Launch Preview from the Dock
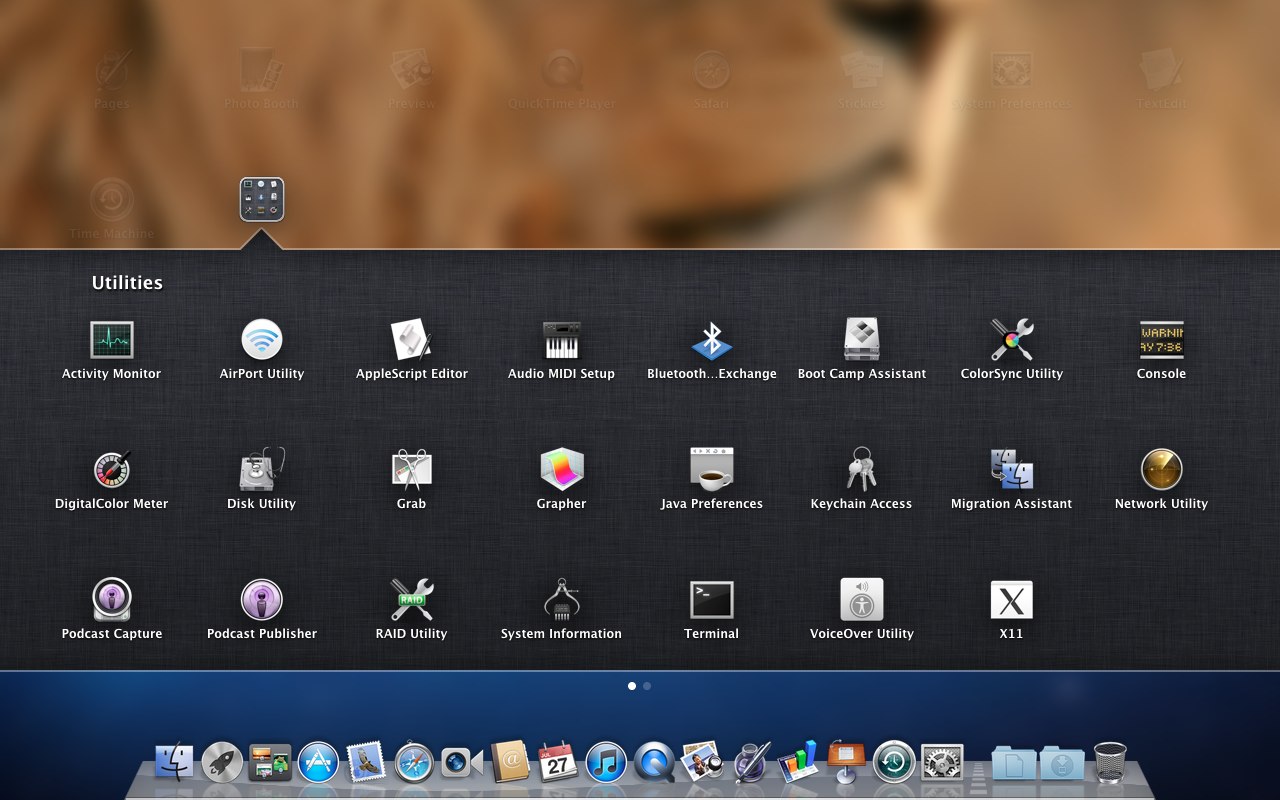 point(702,763)
